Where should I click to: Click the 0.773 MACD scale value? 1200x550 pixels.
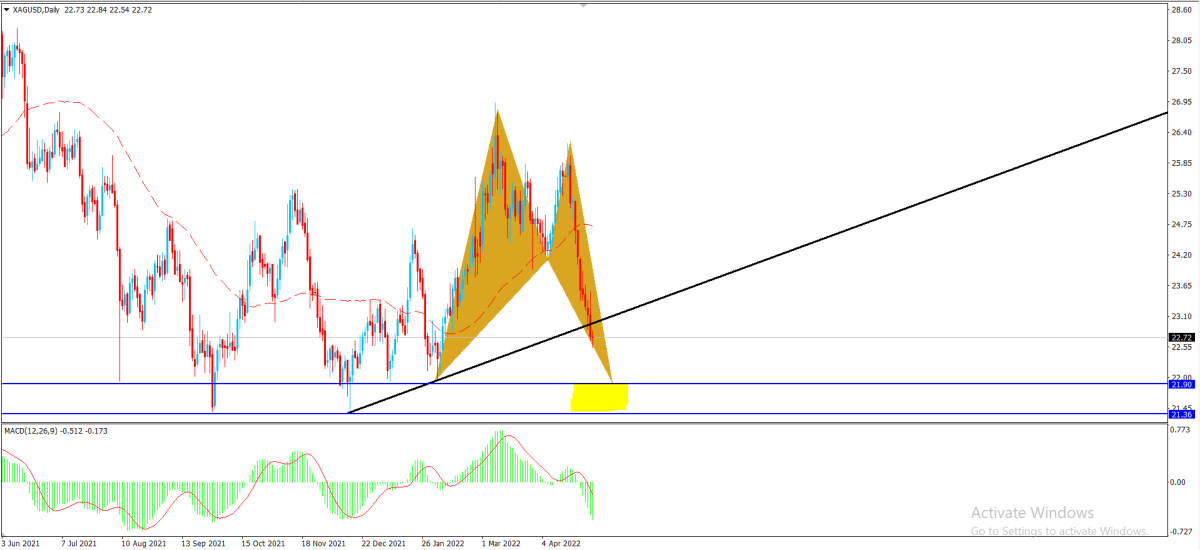(1182, 430)
